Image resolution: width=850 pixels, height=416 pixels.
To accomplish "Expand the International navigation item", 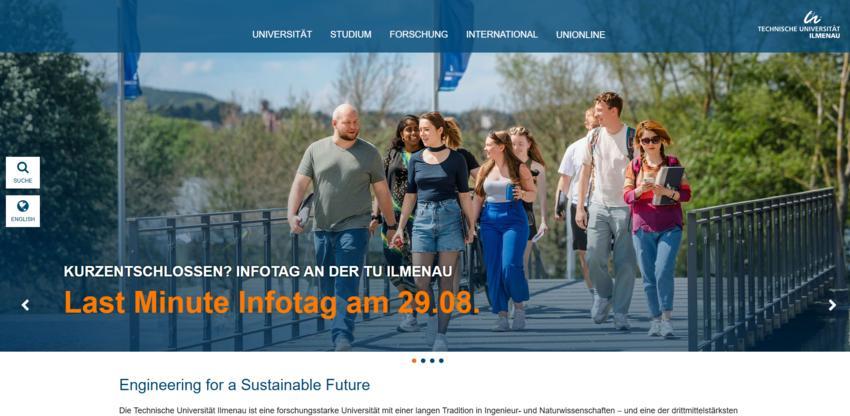I will click(x=502, y=34).
